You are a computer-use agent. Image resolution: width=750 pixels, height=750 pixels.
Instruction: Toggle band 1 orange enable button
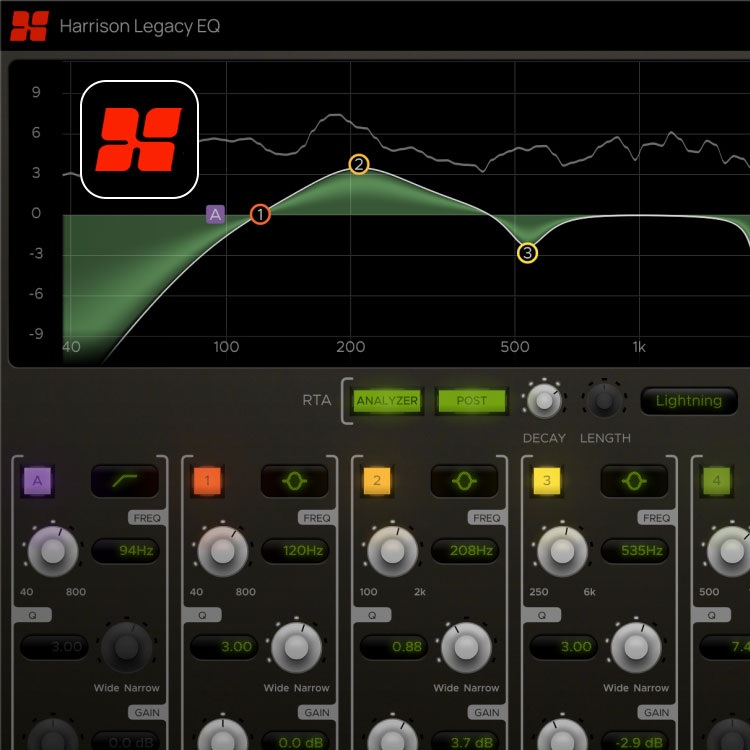[208, 482]
